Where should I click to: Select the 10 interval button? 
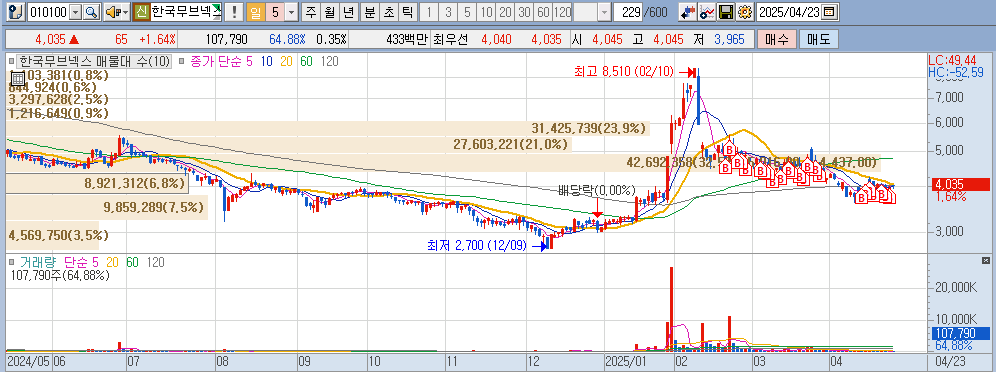click(x=486, y=11)
